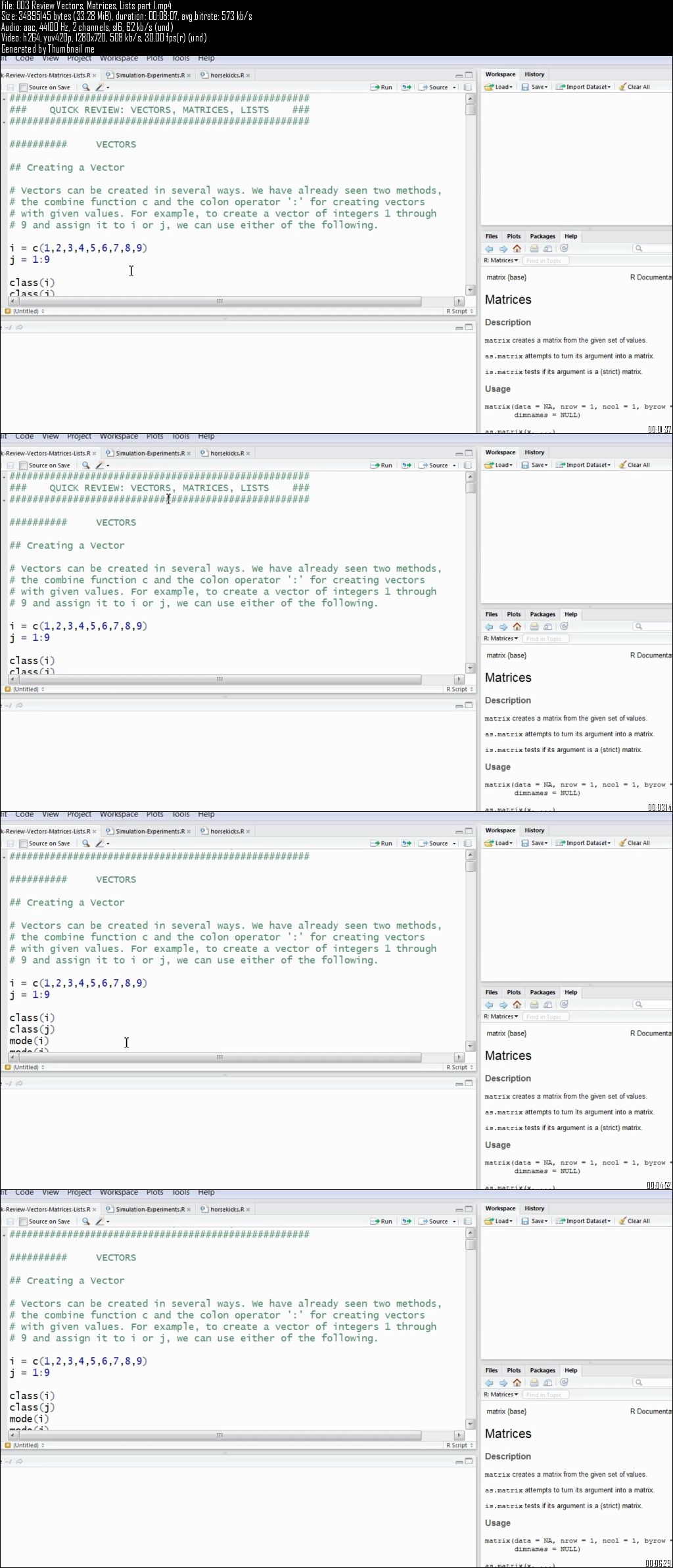Open the workspace Load dropdown in the 00:01:37 frame
Viewport: 673px width, 1568px height.
click(x=498, y=87)
